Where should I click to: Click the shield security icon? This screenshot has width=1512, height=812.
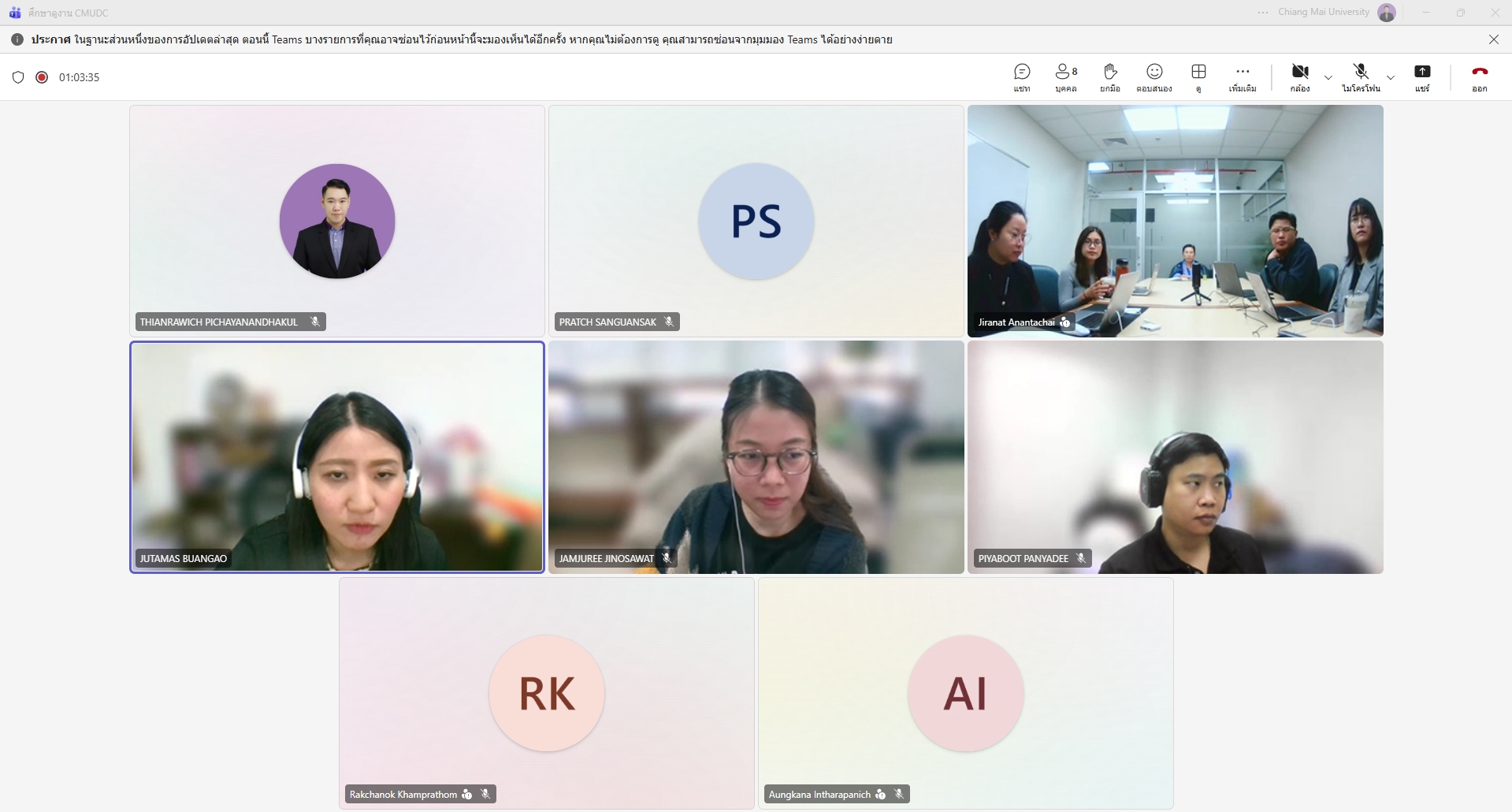click(18, 77)
